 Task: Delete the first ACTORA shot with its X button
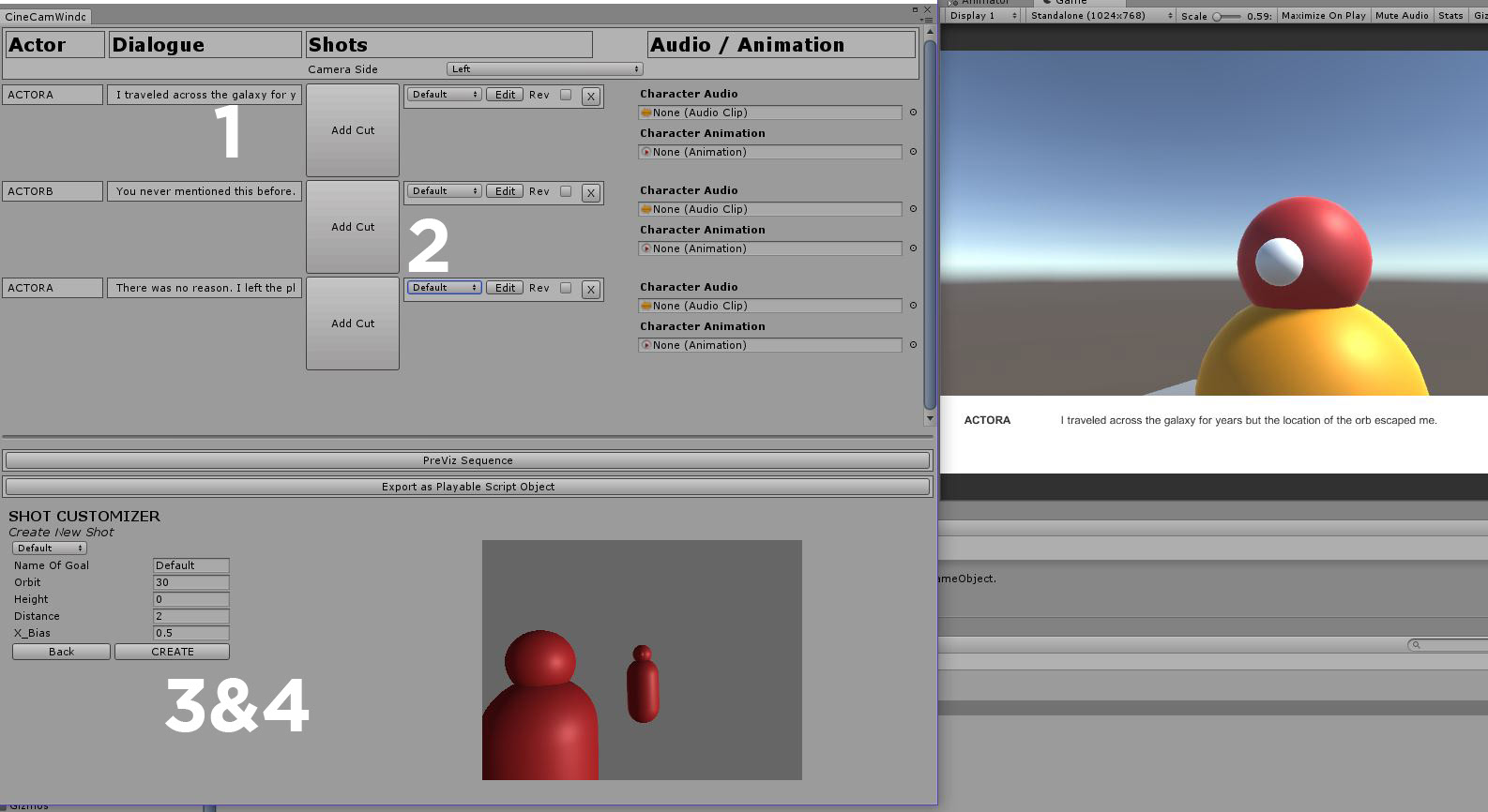point(591,97)
